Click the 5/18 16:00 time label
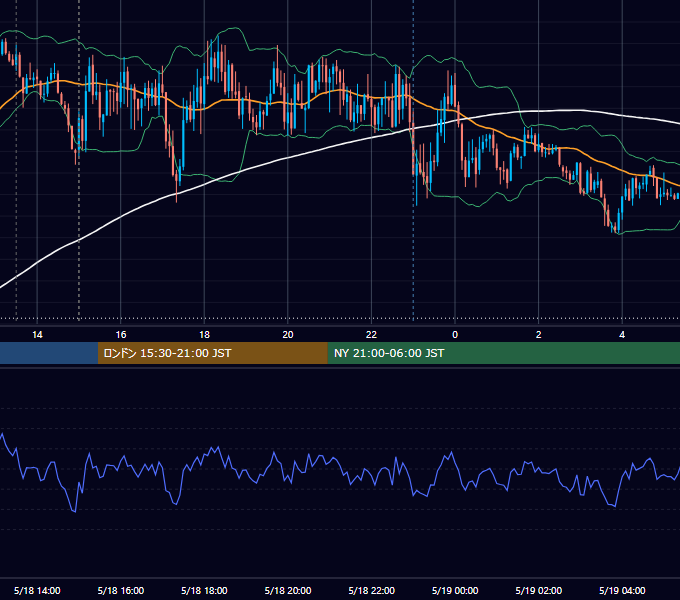Screen dimensions: 680x600 [121, 590]
